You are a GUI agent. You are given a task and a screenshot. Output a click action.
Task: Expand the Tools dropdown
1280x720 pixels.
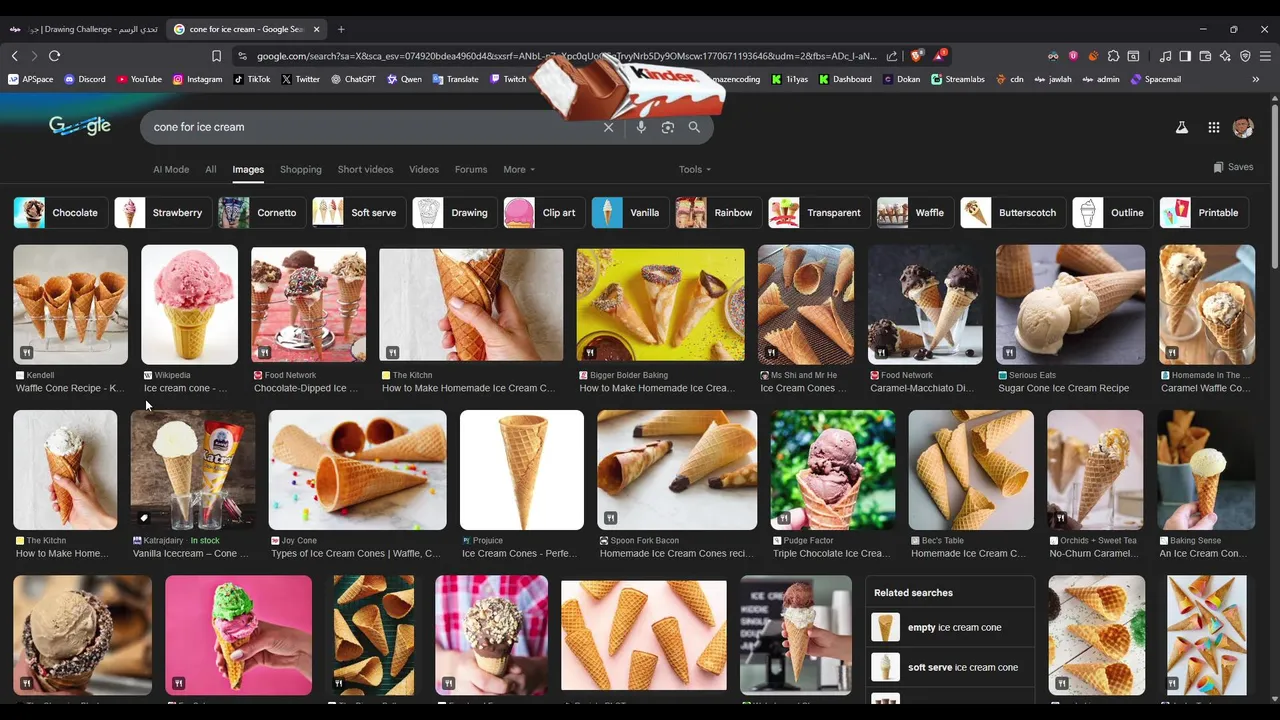click(695, 169)
